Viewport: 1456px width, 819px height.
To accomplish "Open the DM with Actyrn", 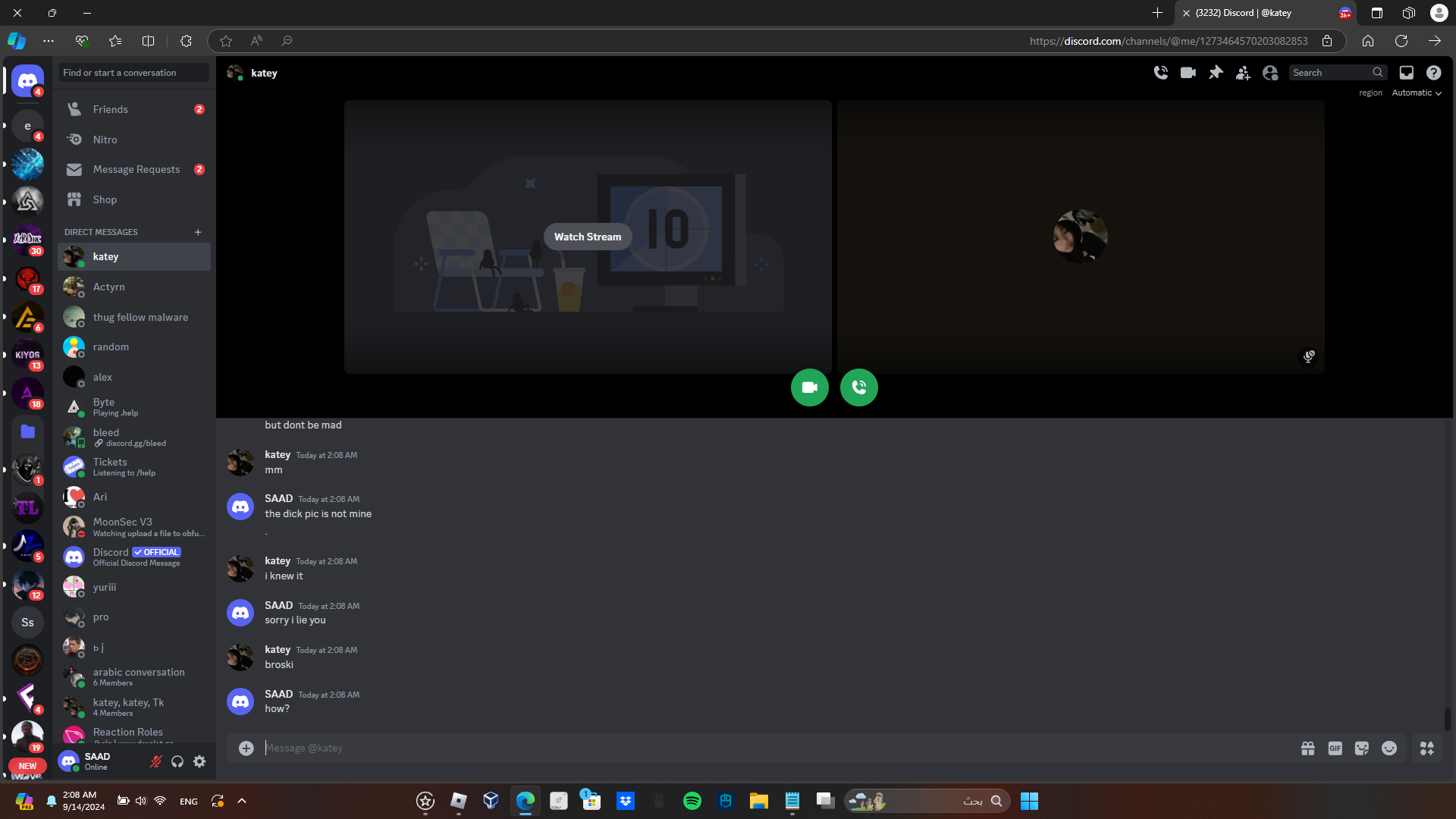I will [134, 287].
